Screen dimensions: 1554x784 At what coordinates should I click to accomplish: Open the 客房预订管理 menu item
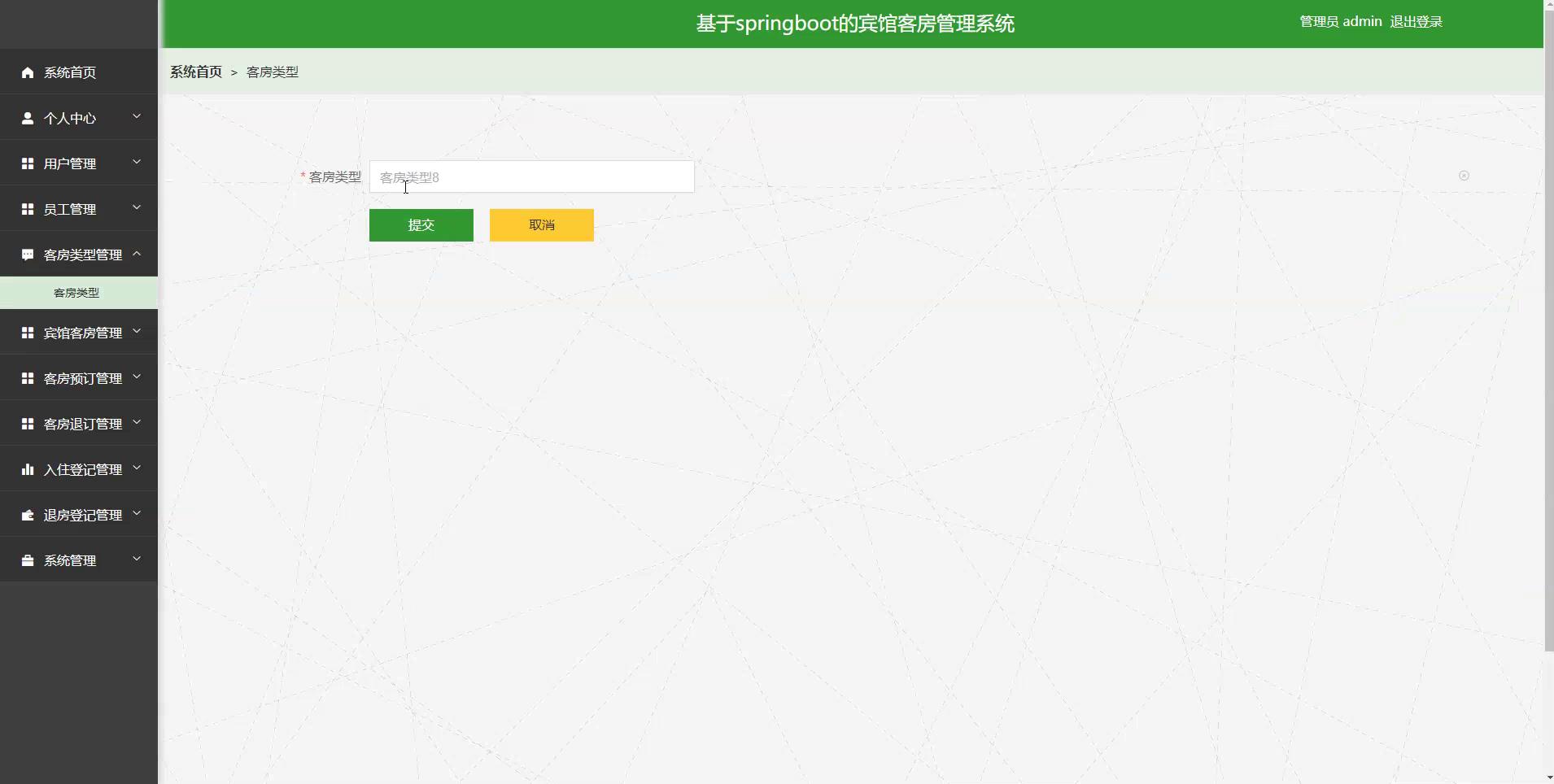coord(79,378)
